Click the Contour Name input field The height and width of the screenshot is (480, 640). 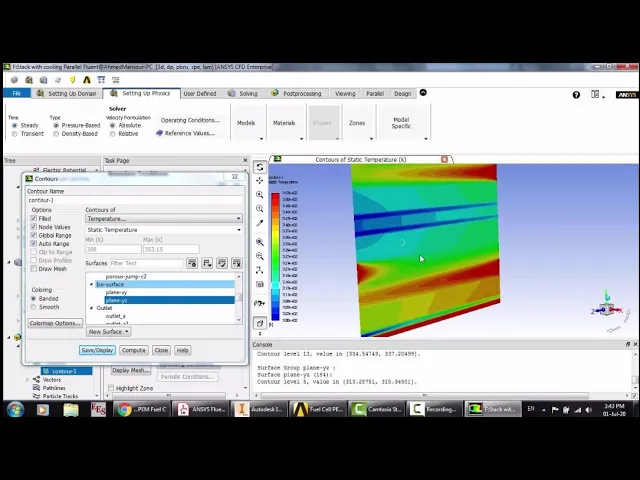(135, 200)
